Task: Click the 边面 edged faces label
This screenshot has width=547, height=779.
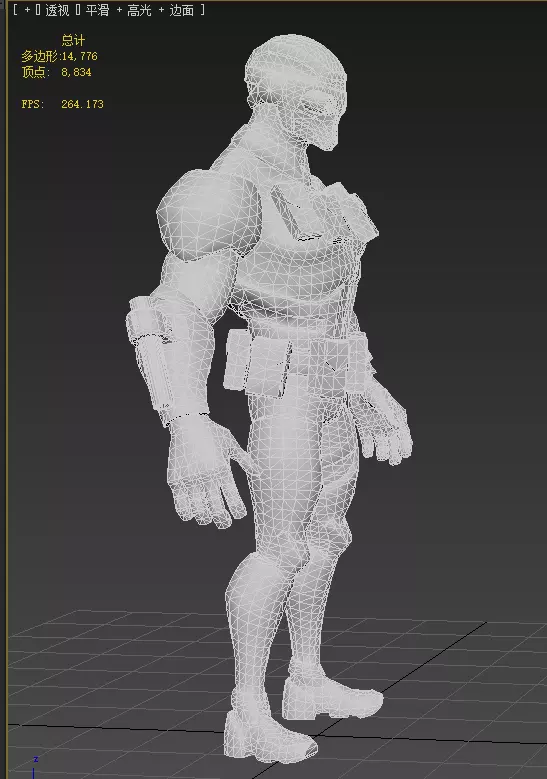Action: click(x=181, y=10)
